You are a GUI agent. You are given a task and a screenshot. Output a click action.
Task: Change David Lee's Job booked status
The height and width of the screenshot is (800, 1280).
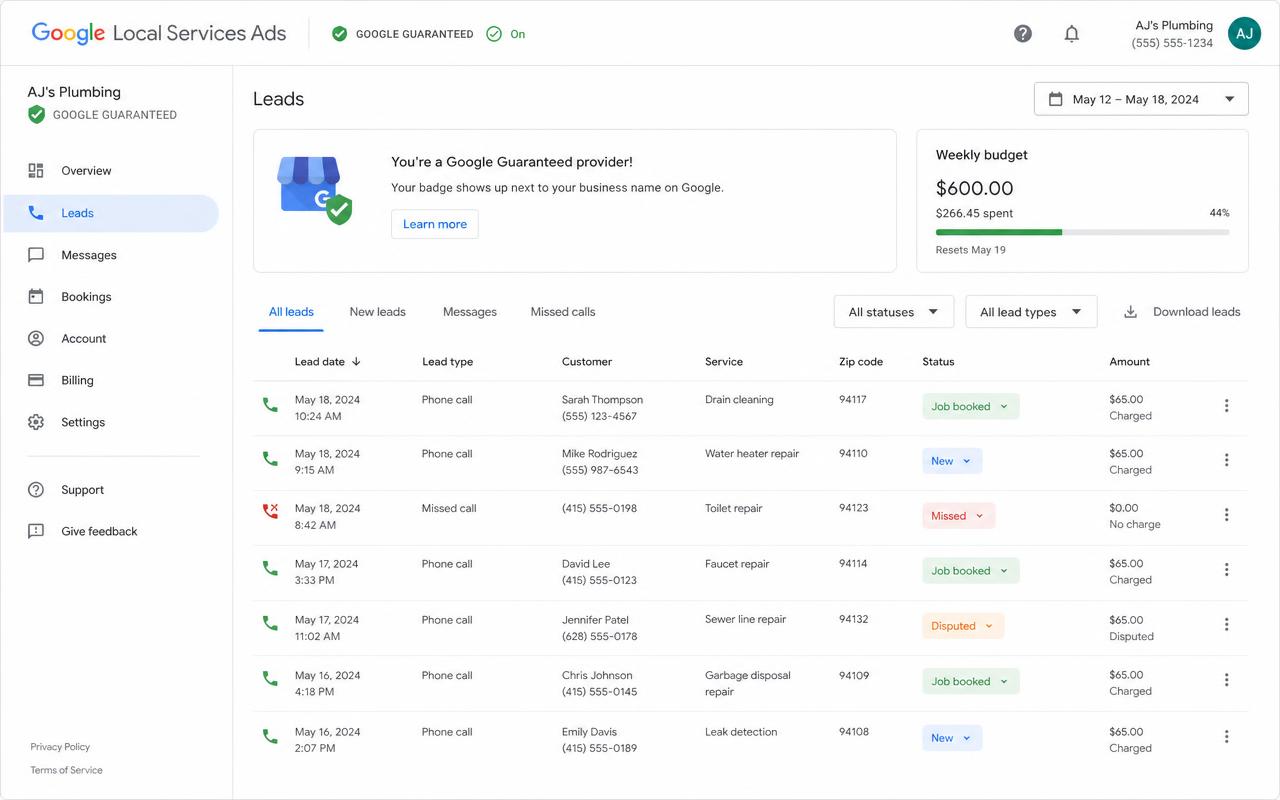970,571
